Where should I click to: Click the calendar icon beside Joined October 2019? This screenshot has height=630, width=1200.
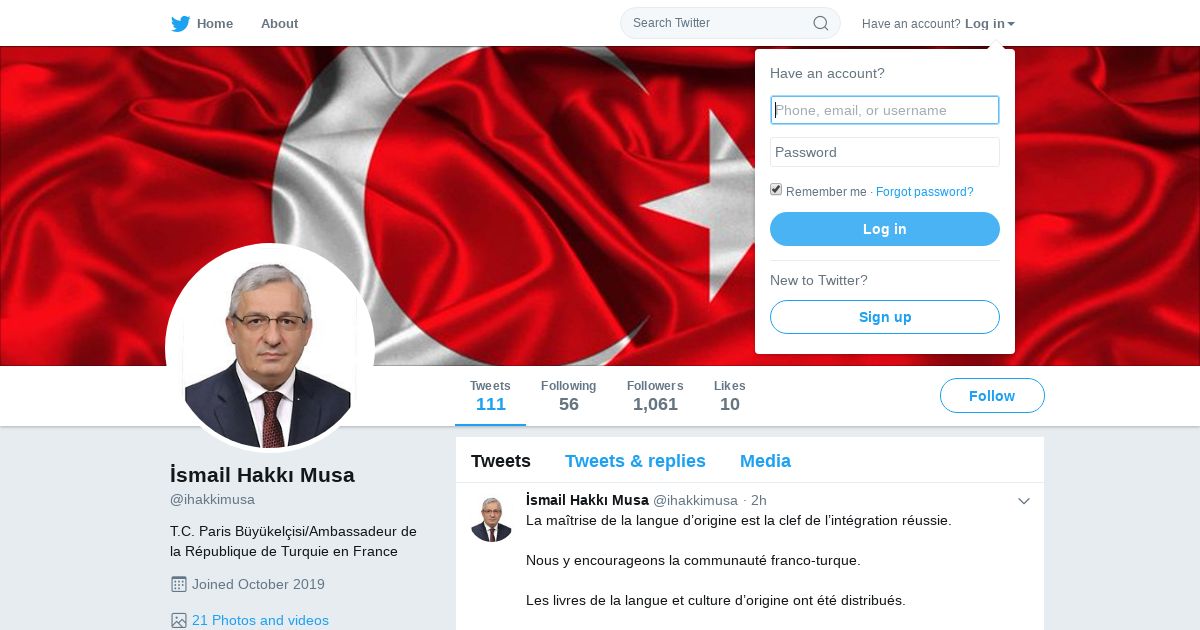179,584
